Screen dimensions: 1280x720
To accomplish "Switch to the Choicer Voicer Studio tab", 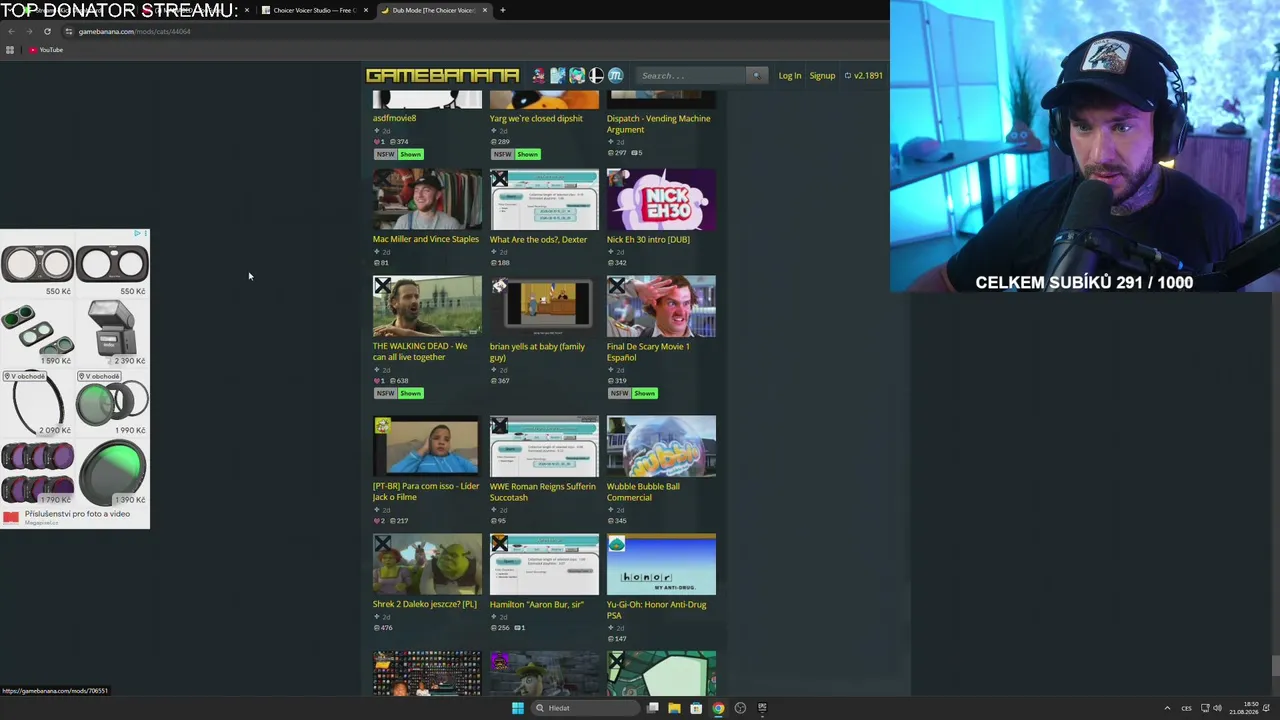I will click(x=313, y=10).
